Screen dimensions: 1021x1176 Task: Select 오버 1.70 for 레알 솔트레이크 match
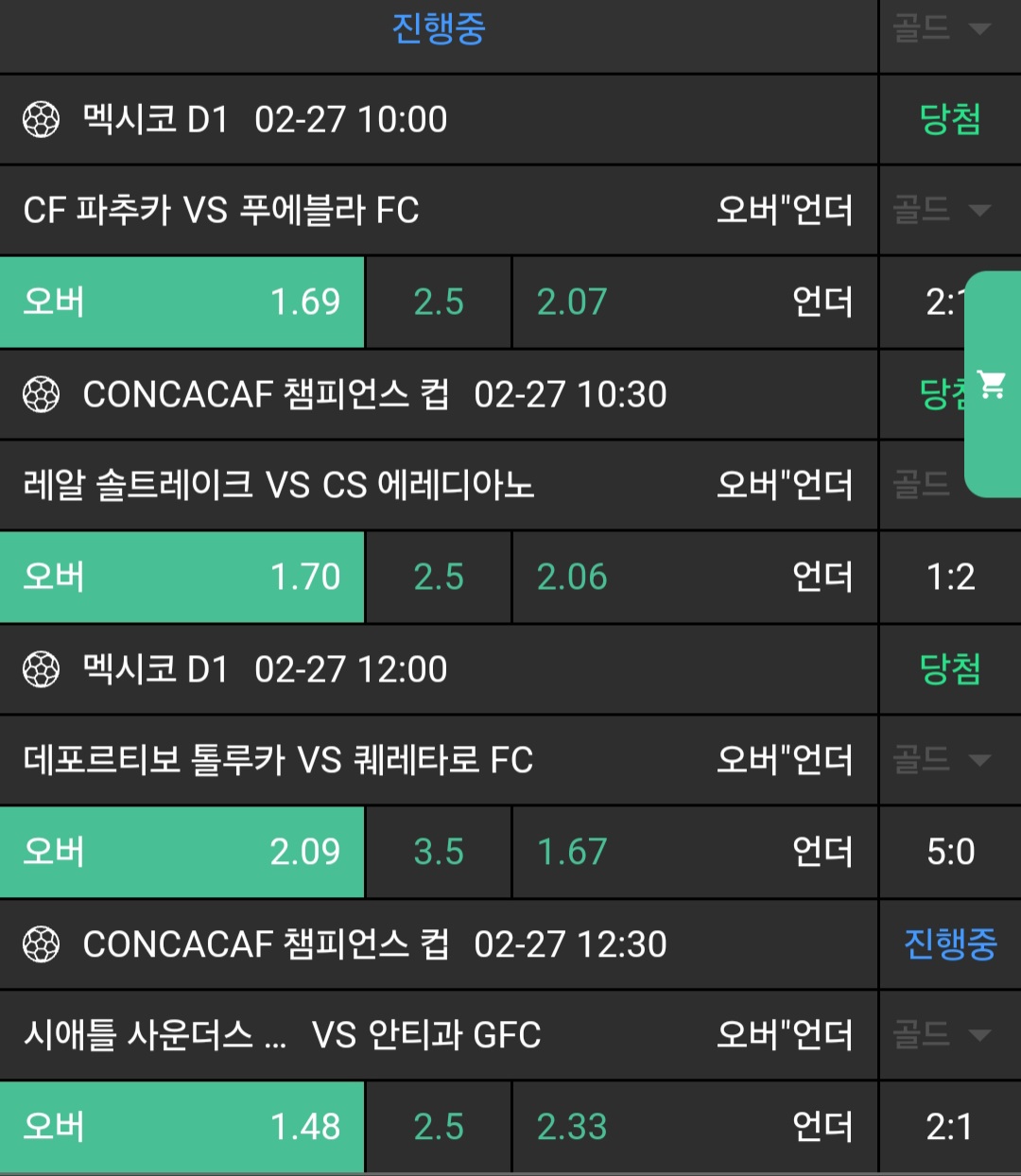pyautogui.click(x=182, y=578)
